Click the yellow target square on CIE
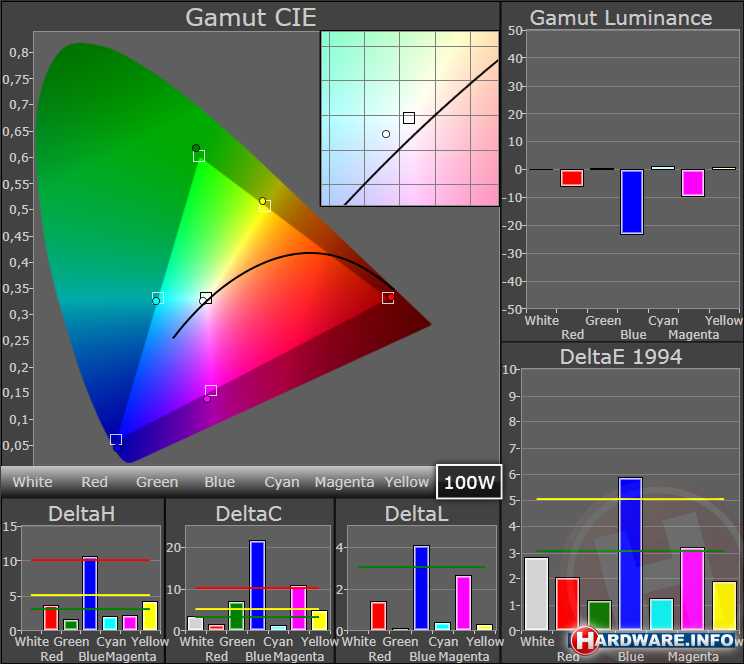The width and height of the screenshot is (744, 664). 265,206
